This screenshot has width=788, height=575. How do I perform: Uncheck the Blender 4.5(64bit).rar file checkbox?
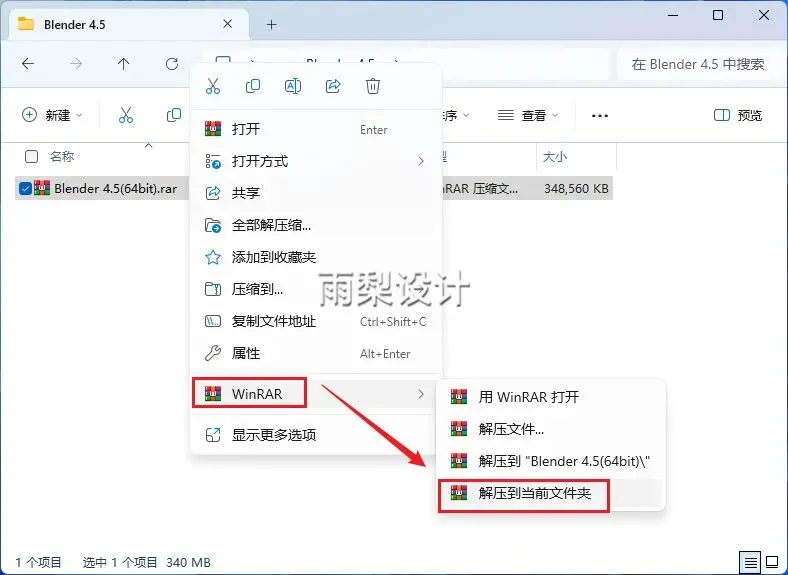(x=25, y=188)
